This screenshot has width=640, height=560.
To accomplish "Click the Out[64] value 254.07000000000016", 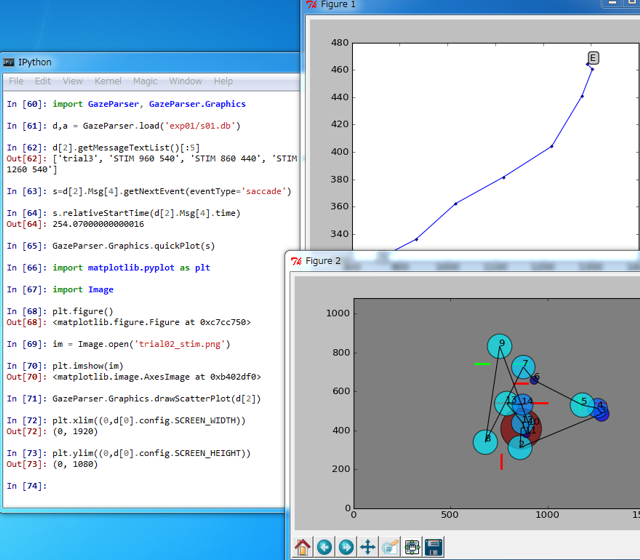I will pos(98,224).
